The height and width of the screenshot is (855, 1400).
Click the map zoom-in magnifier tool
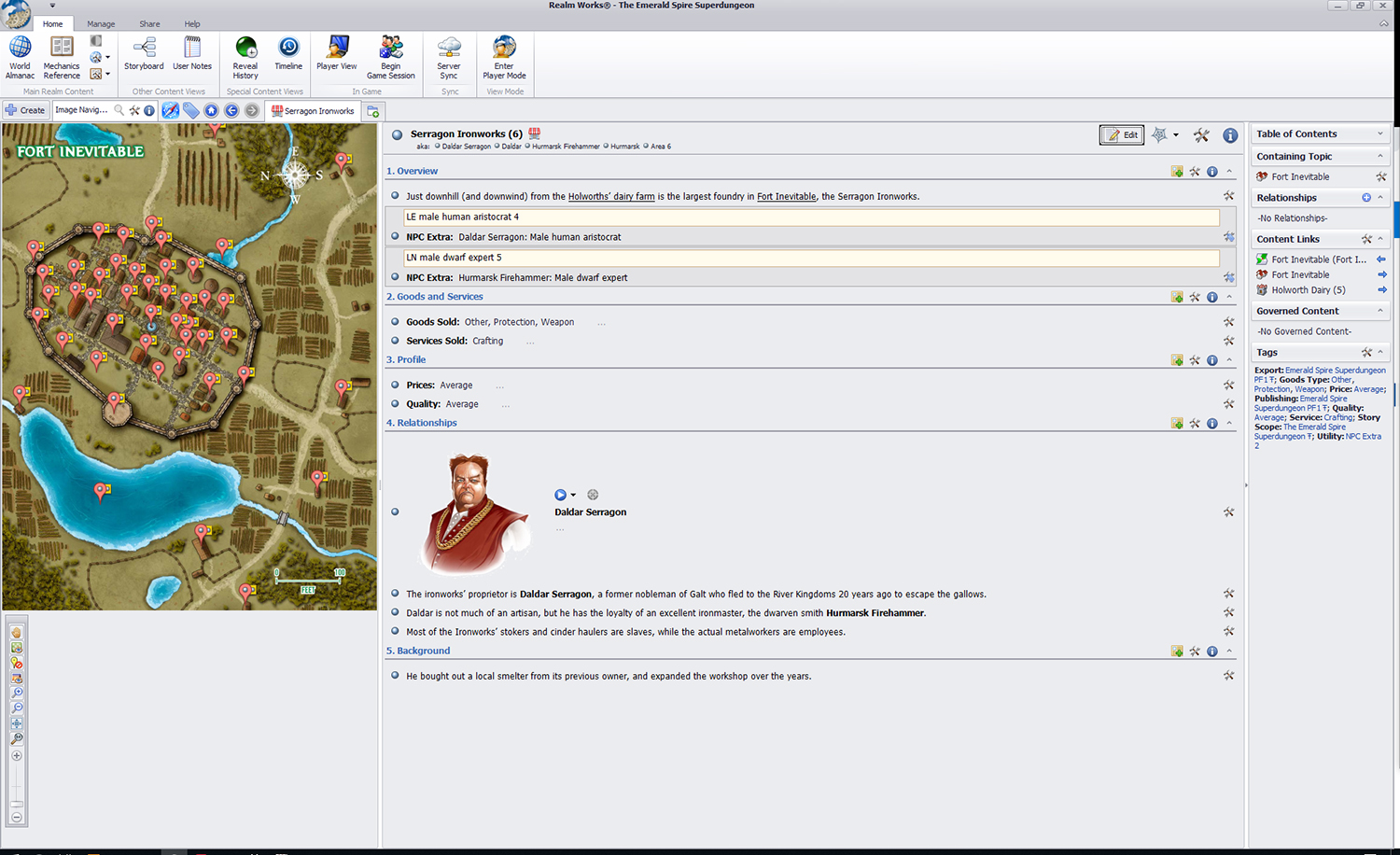(17, 694)
